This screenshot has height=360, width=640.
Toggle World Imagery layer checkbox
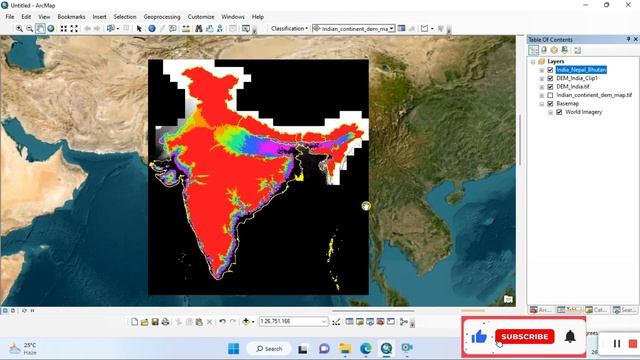coord(559,112)
